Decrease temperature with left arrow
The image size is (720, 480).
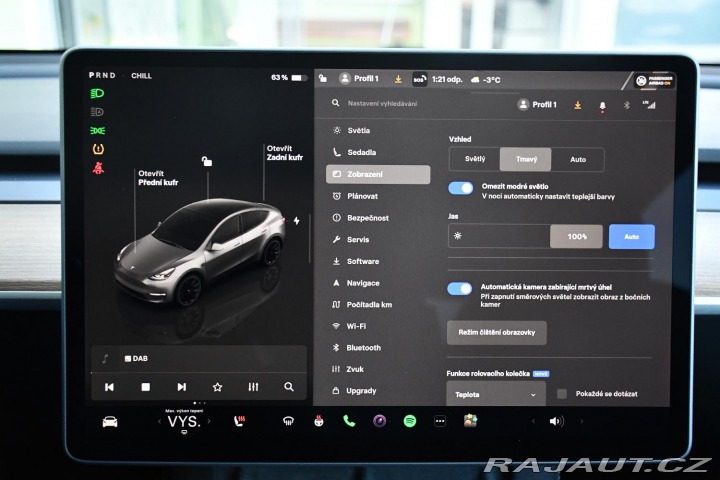click(159, 422)
